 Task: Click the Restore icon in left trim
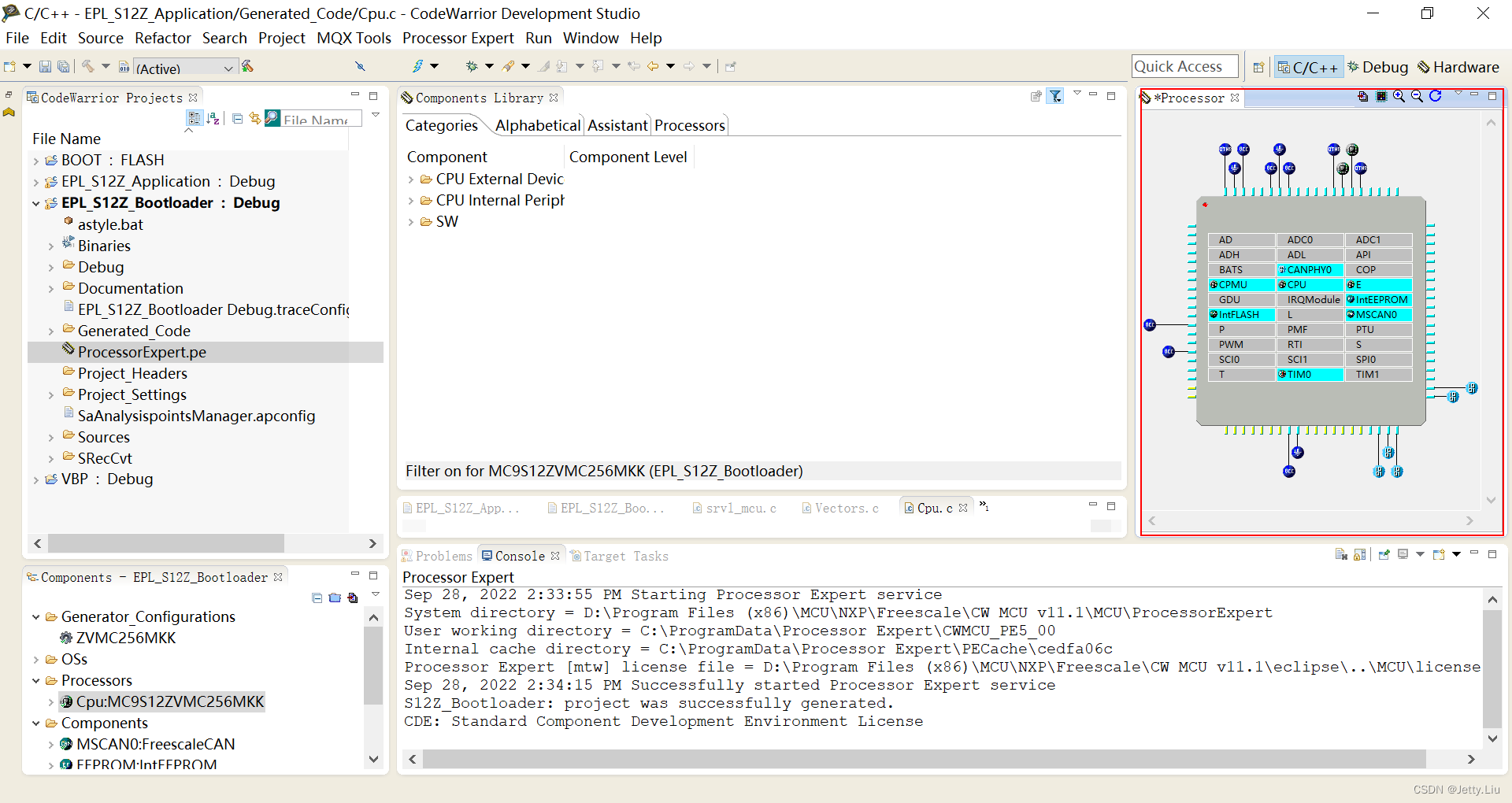pyautogui.click(x=9, y=94)
